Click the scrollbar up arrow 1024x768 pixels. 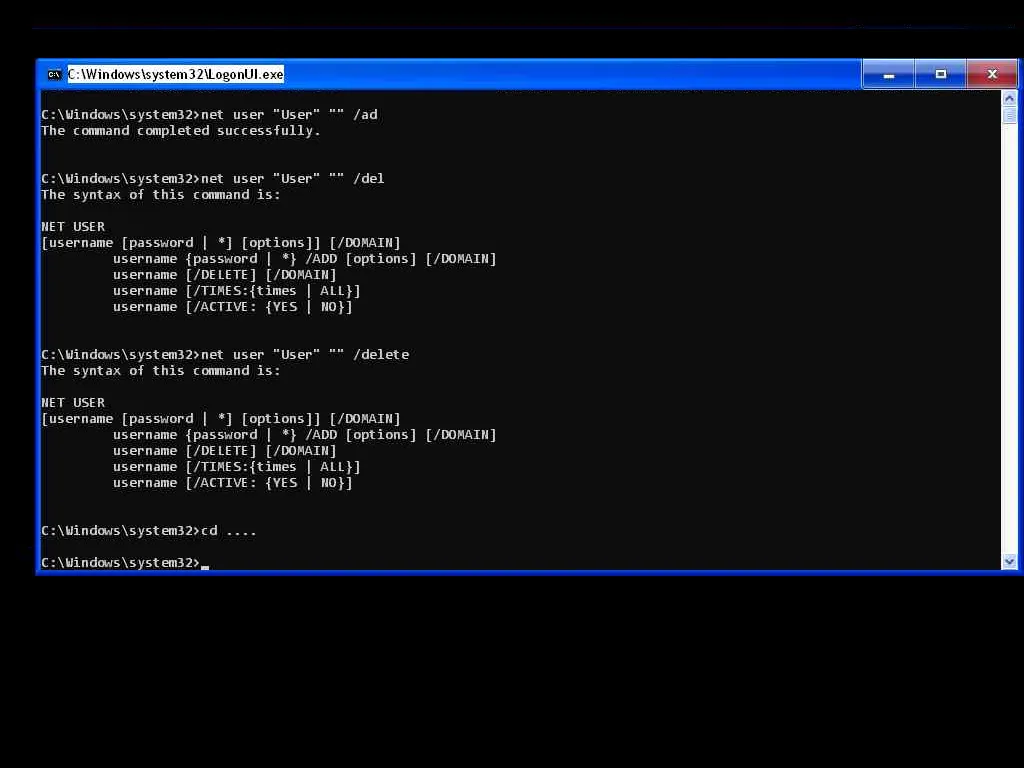click(1009, 99)
